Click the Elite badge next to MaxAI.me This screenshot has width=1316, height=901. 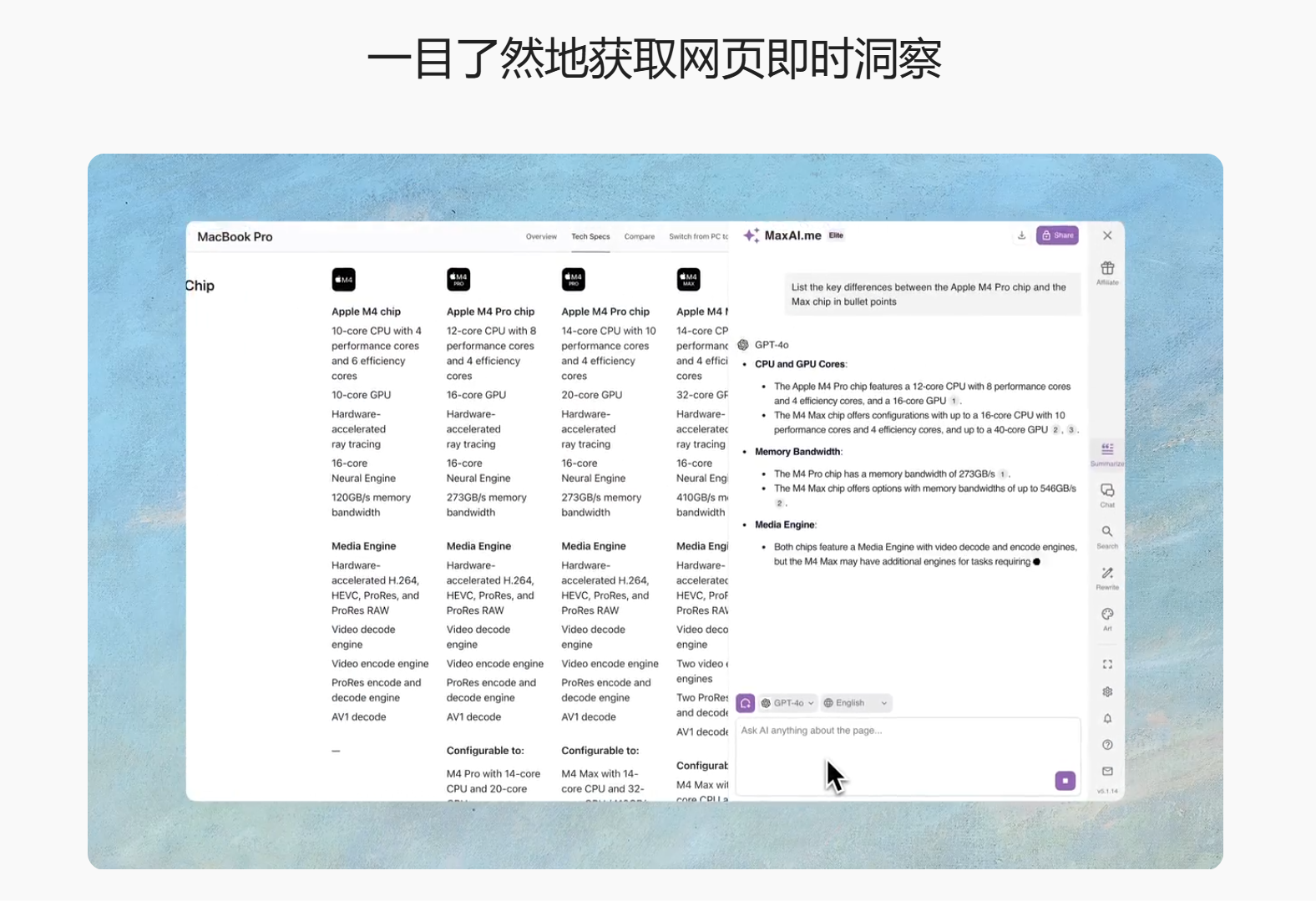[x=836, y=235]
